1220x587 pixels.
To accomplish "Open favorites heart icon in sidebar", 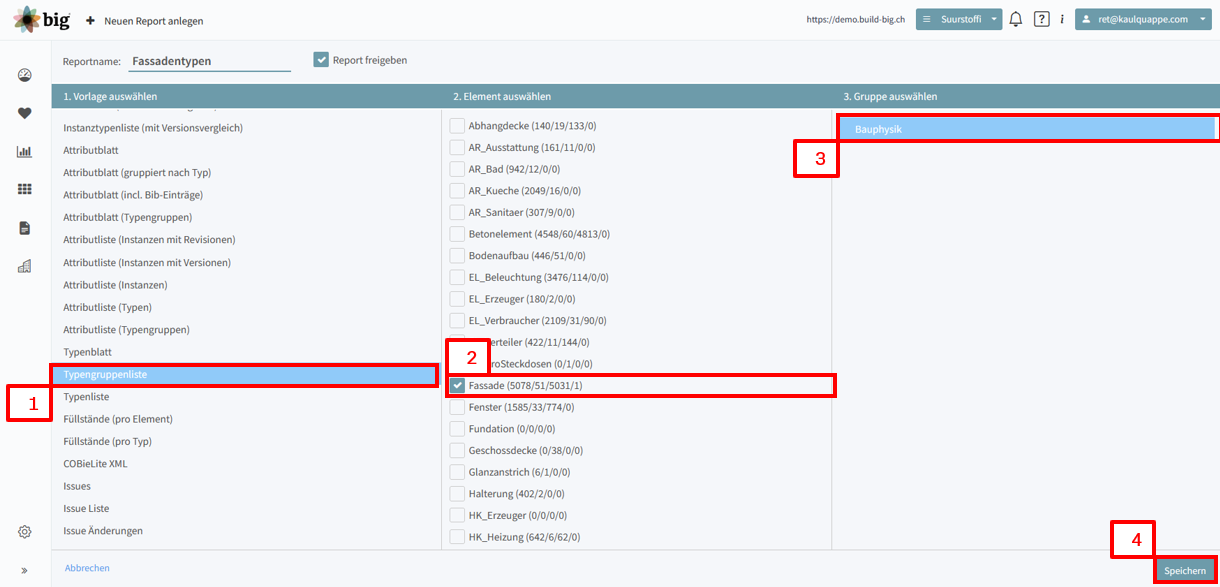I will (x=25, y=113).
